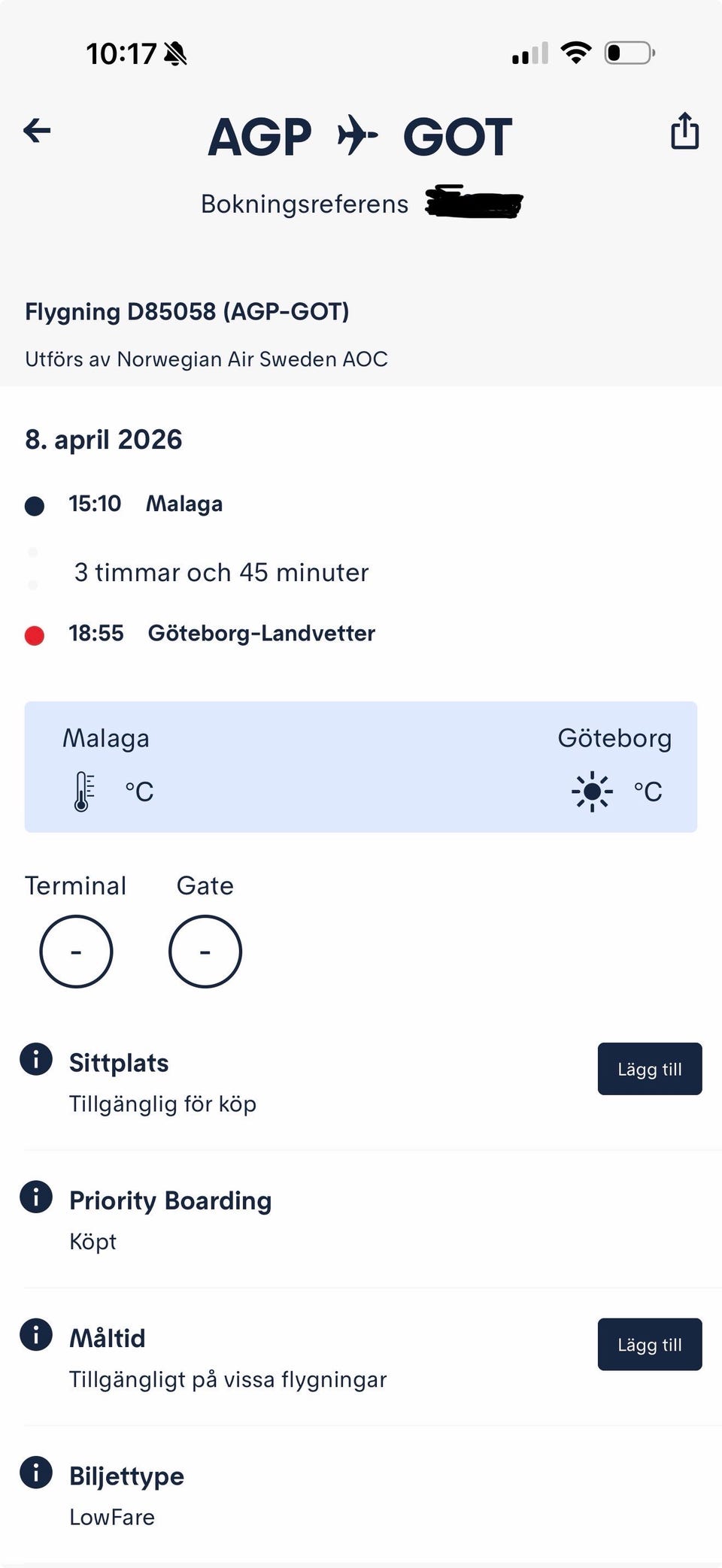The image size is (722, 1568).
Task: Tap the battery icon in status bar
Action: click(629, 53)
